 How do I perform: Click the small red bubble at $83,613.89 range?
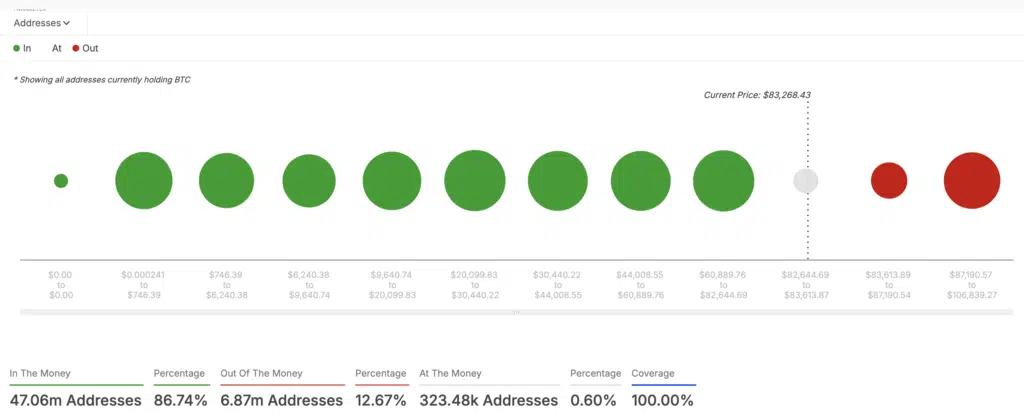coord(889,181)
